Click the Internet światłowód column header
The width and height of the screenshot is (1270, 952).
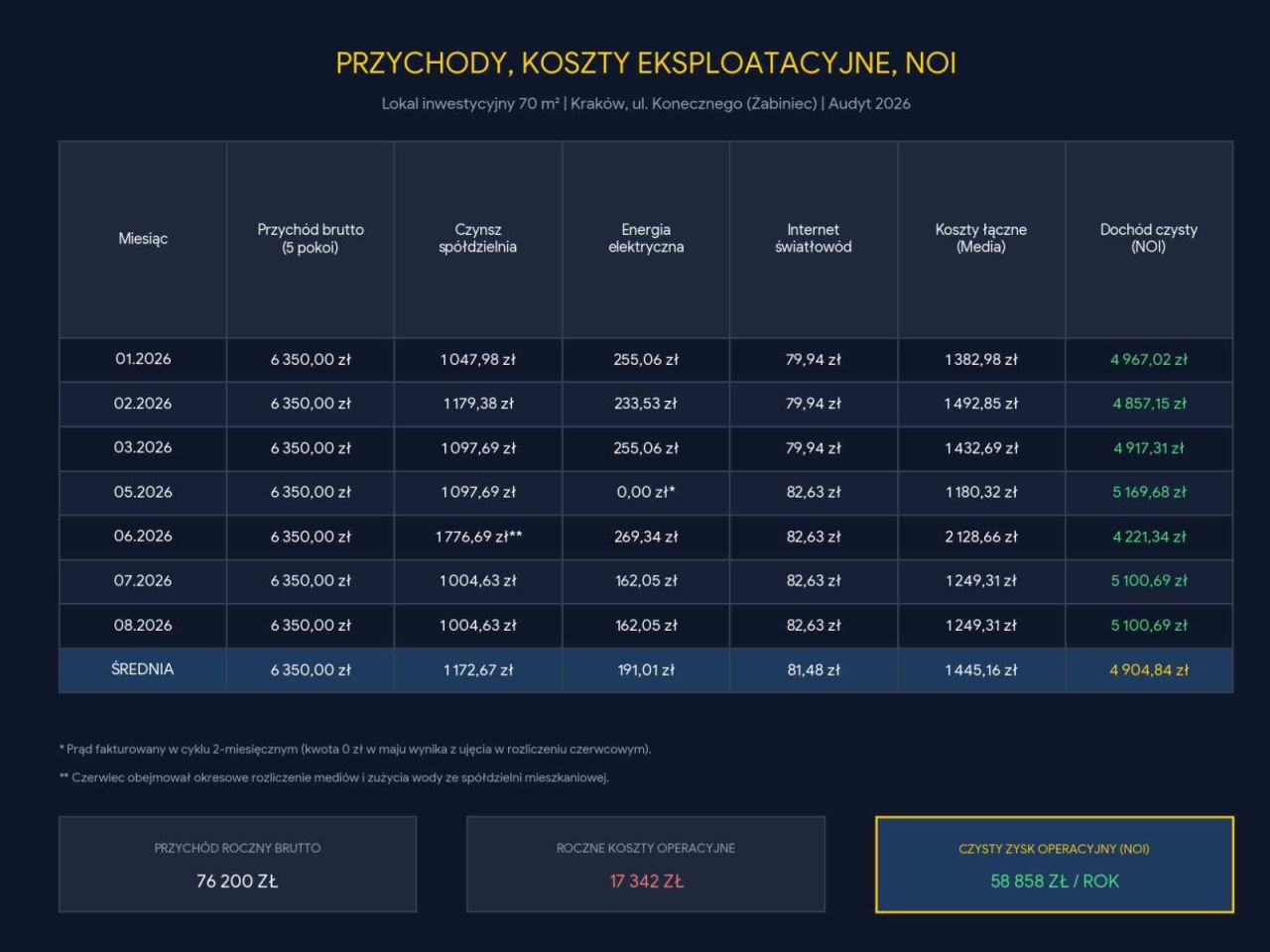814,239
